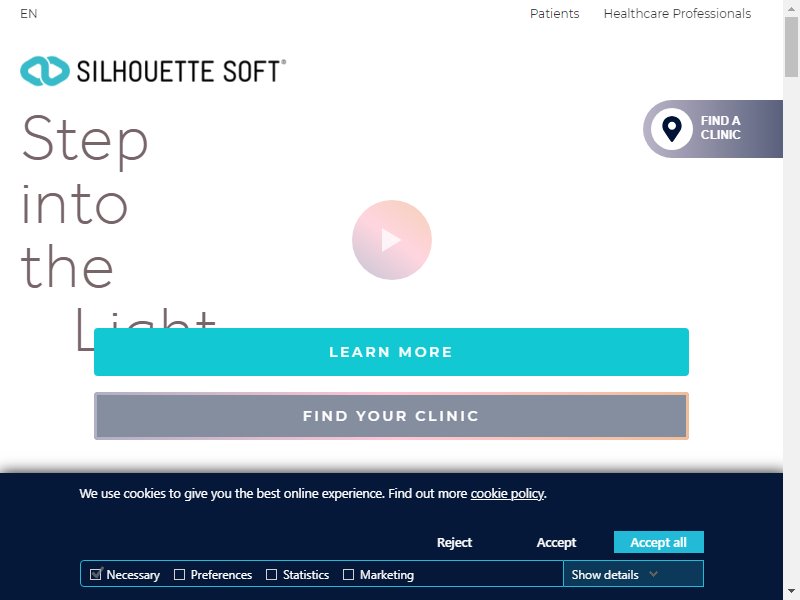Screen dimensions: 800x600
Task: Open the EN language selector
Action: pos(29,14)
